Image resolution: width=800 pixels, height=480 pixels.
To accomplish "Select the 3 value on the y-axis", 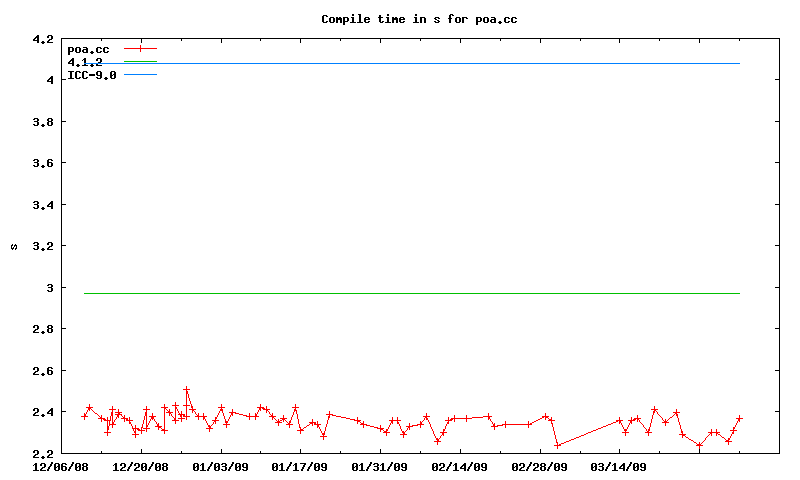I will click(x=50, y=288).
